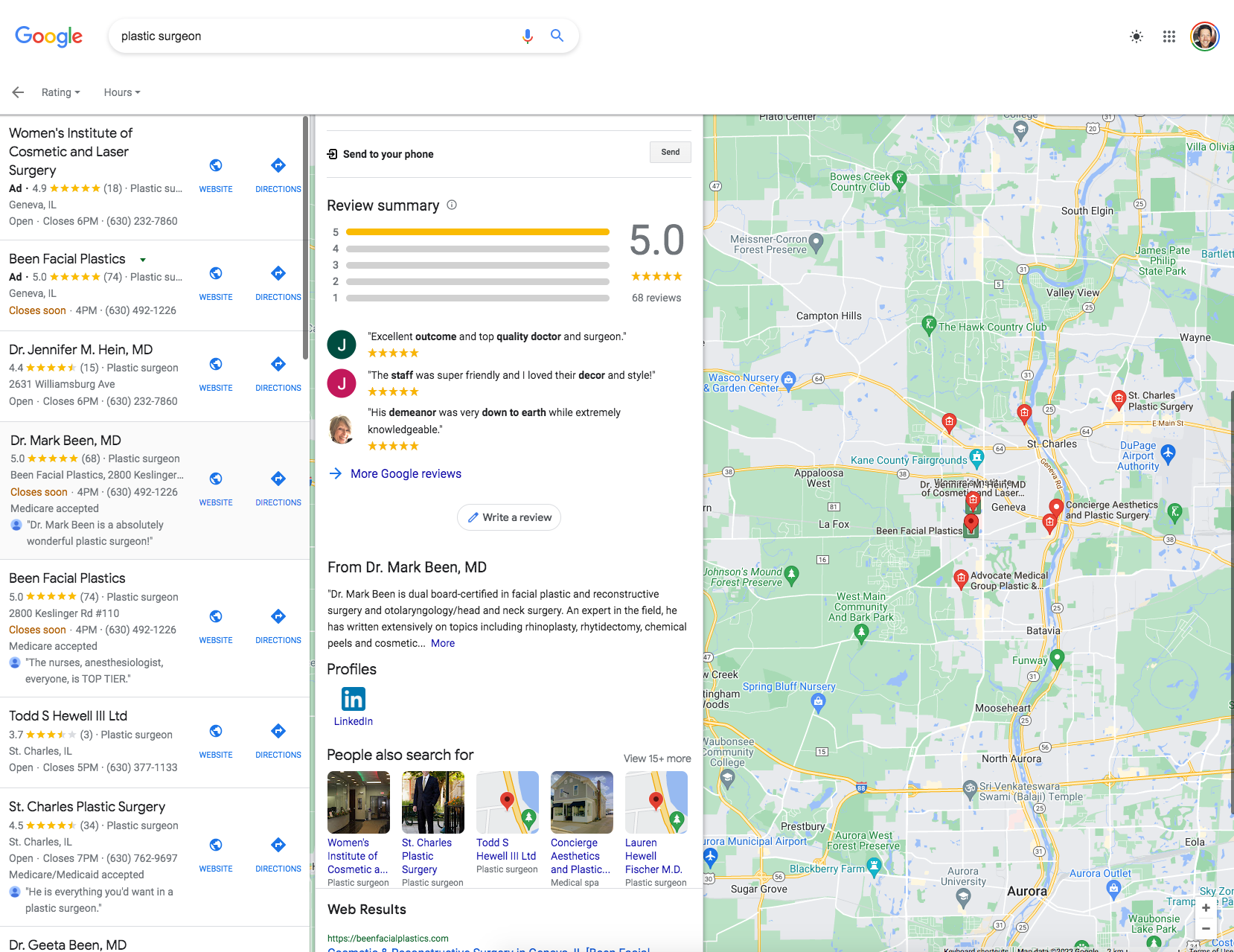Open Todd S Hewell III website icon
The image size is (1234, 952).
[216, 731]
